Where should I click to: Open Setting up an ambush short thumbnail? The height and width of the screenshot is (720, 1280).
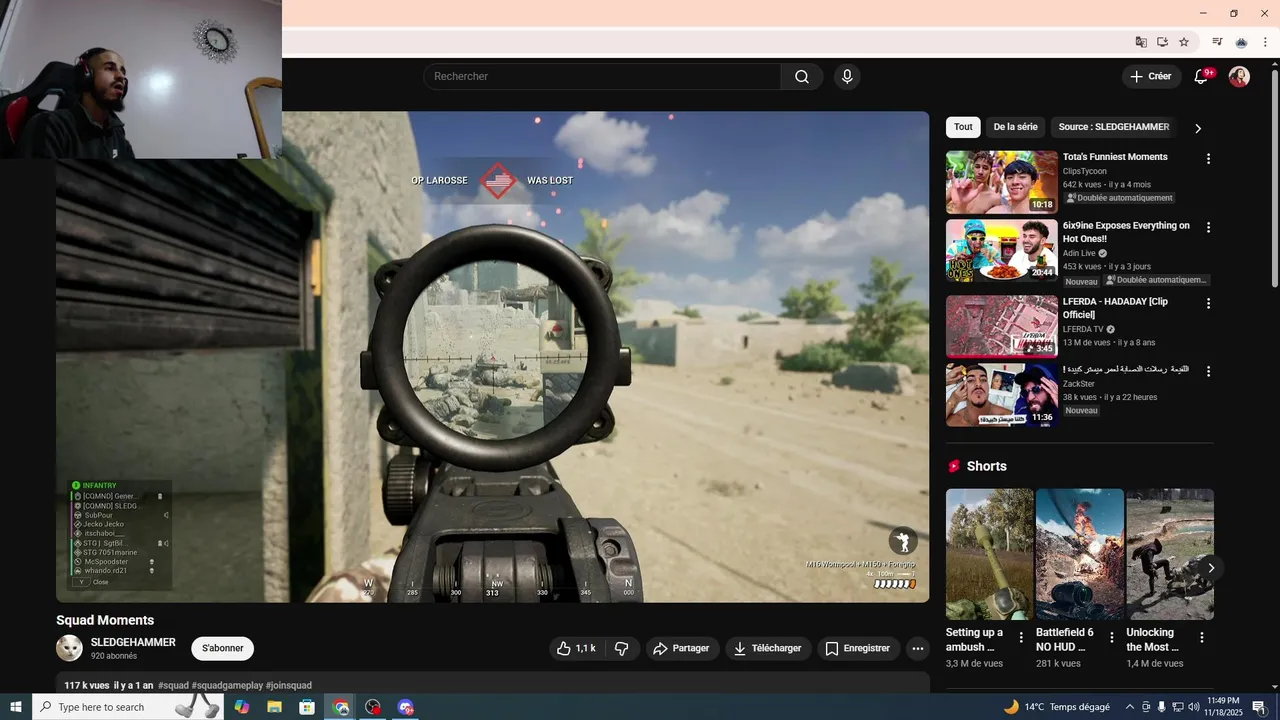point(990,554)
